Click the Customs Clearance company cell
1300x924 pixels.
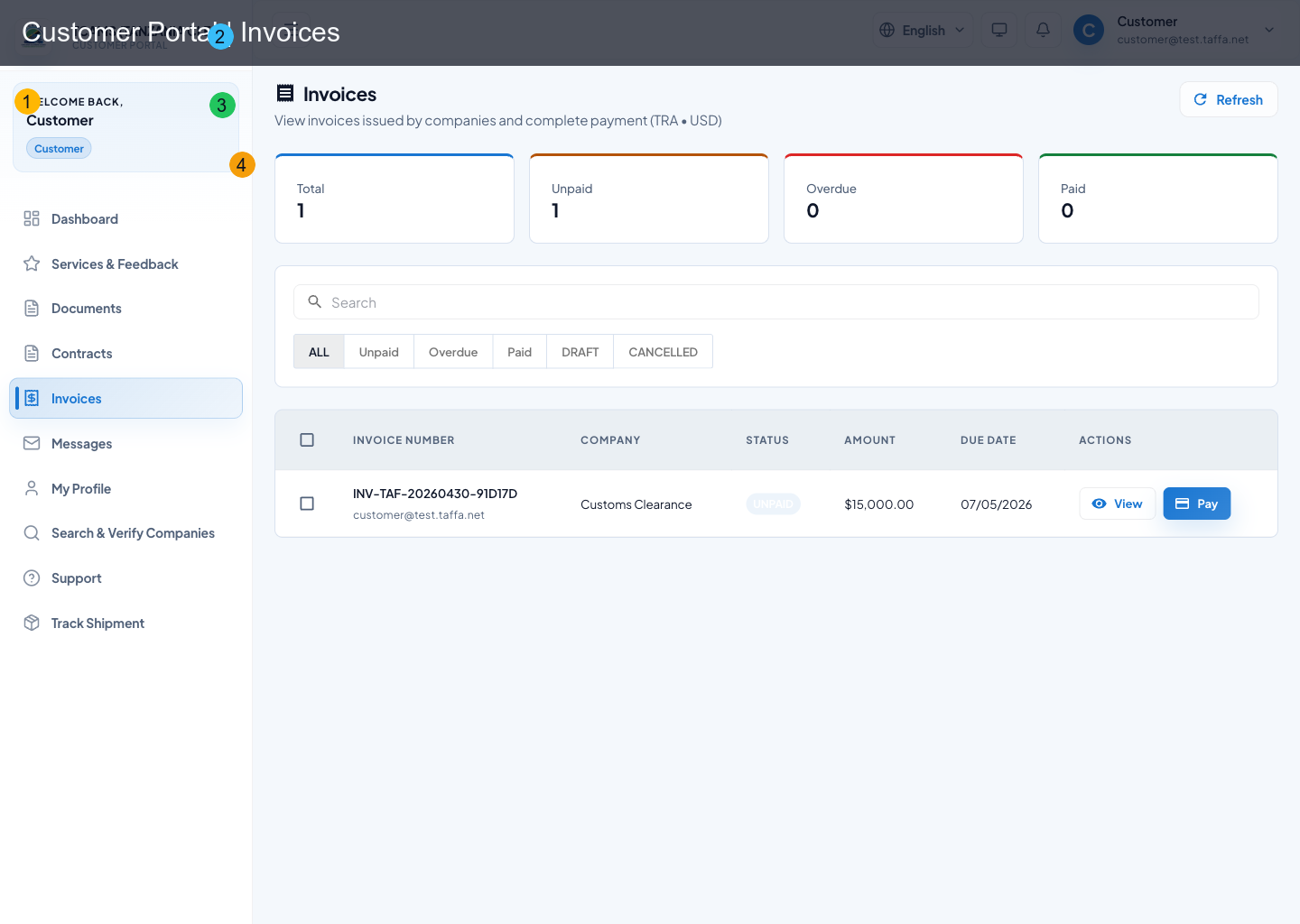coord(636,504)
